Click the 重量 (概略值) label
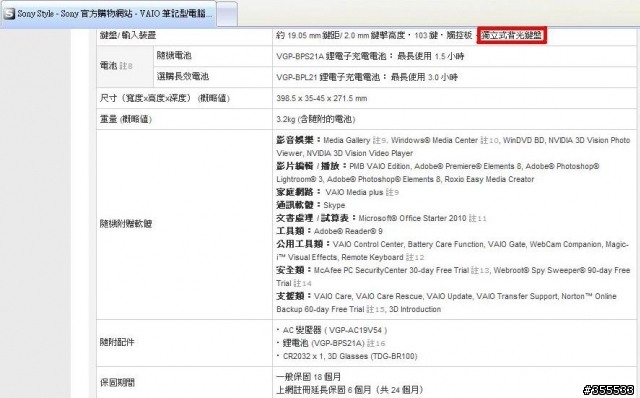Viewport: 640px width, 398px height. 126,120
